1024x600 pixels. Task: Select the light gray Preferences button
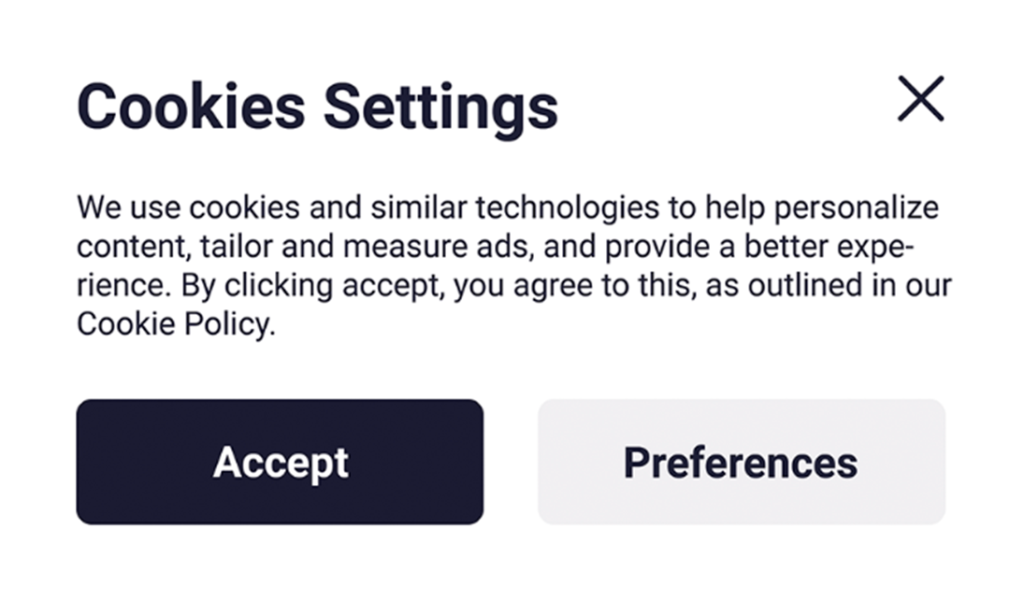tap(741, 462)
